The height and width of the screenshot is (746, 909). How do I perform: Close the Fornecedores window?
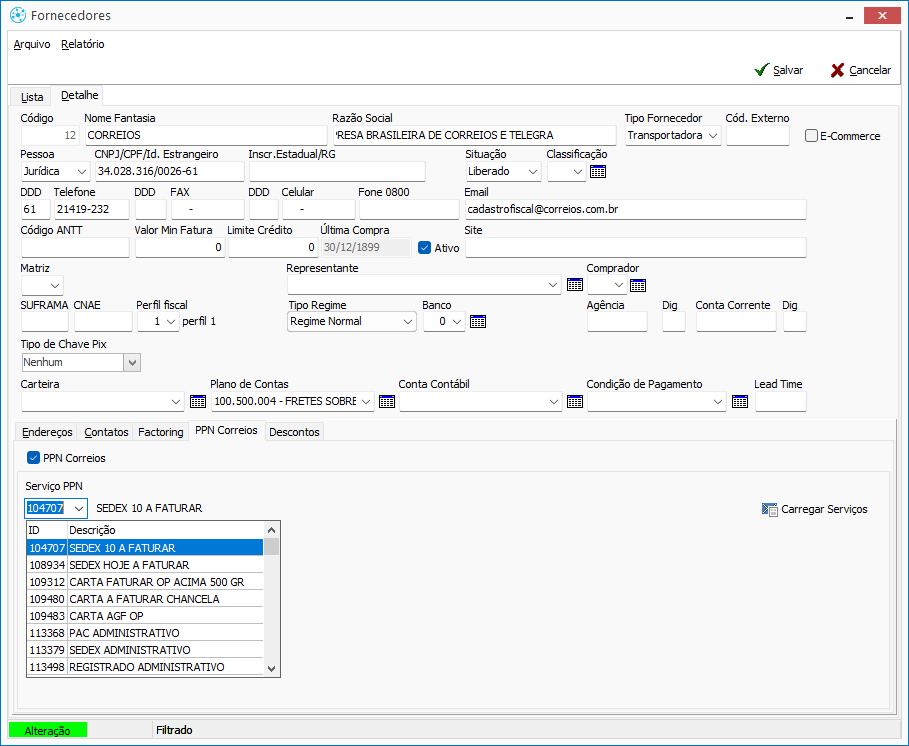coord(882,16)
